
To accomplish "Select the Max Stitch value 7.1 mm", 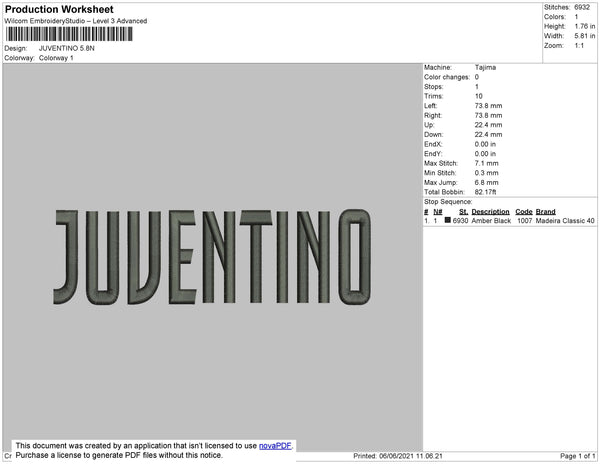I will click(487, 163).
